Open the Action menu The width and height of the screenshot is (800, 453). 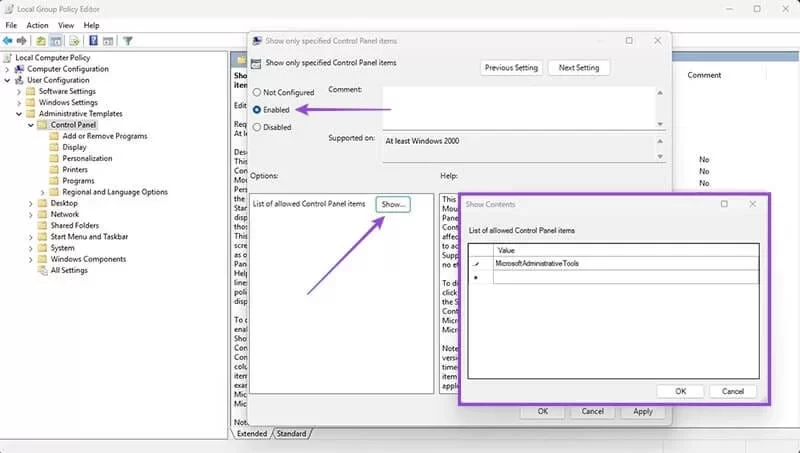pos(37,25)
